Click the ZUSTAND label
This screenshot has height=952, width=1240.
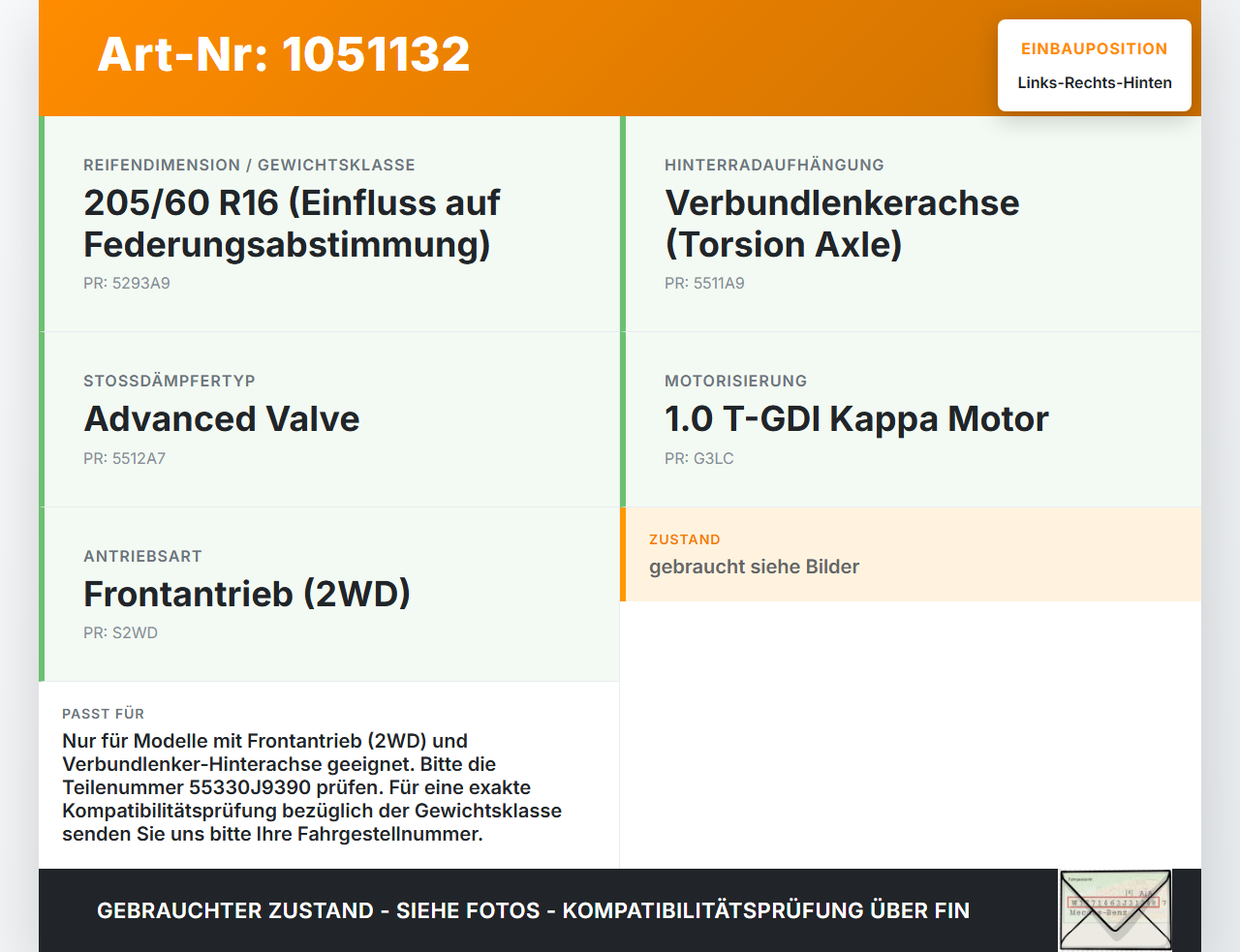click(x=684, y=540)
